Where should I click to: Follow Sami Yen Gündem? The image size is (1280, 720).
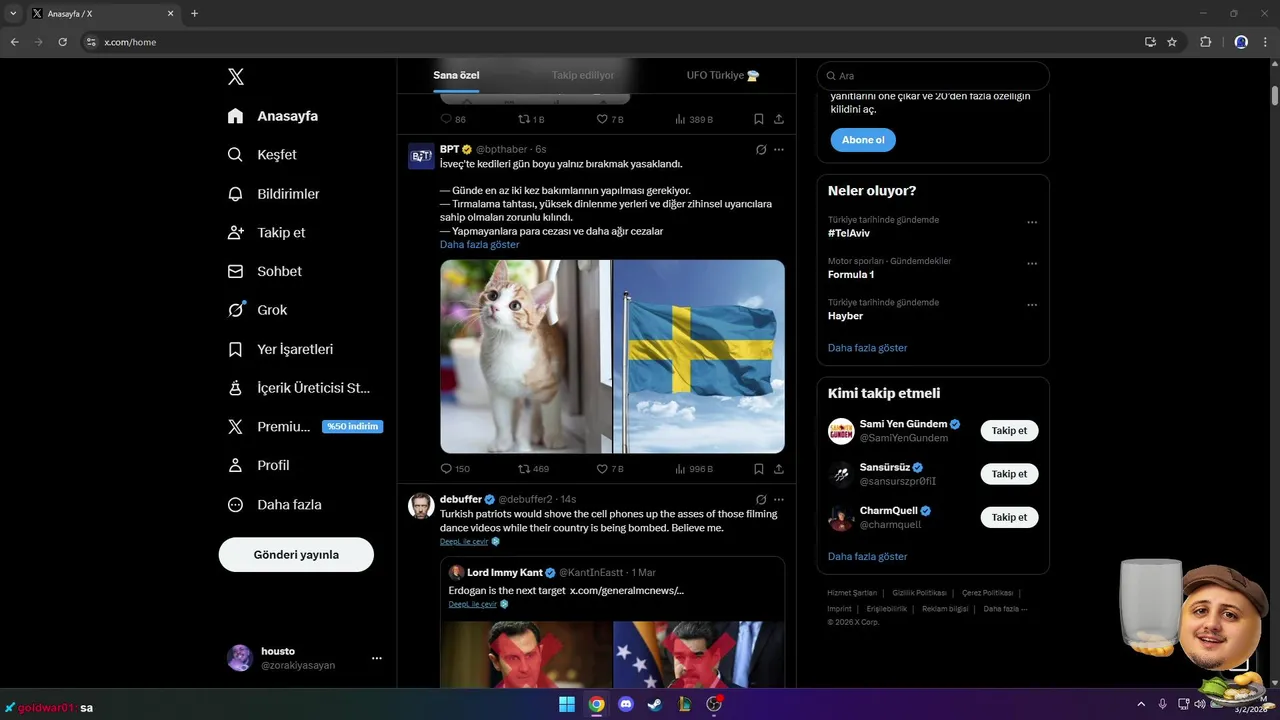pyautogui.click(x=1009, y=431)
